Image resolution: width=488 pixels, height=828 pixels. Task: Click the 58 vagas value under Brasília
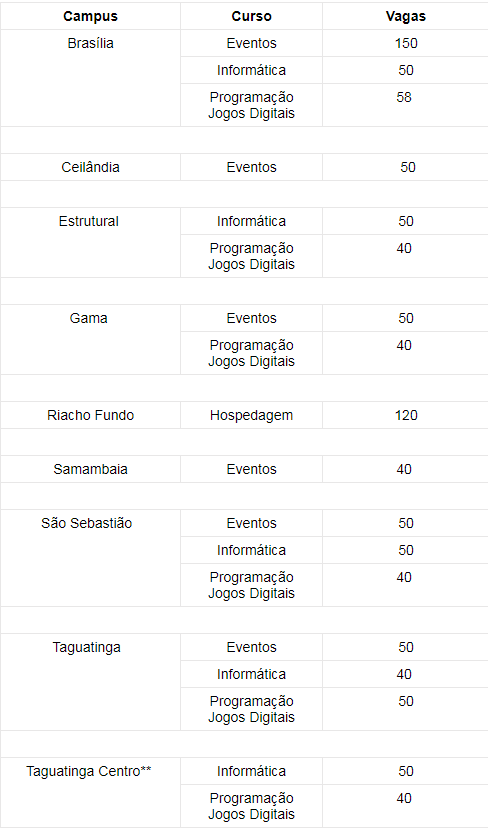(403, 97)
